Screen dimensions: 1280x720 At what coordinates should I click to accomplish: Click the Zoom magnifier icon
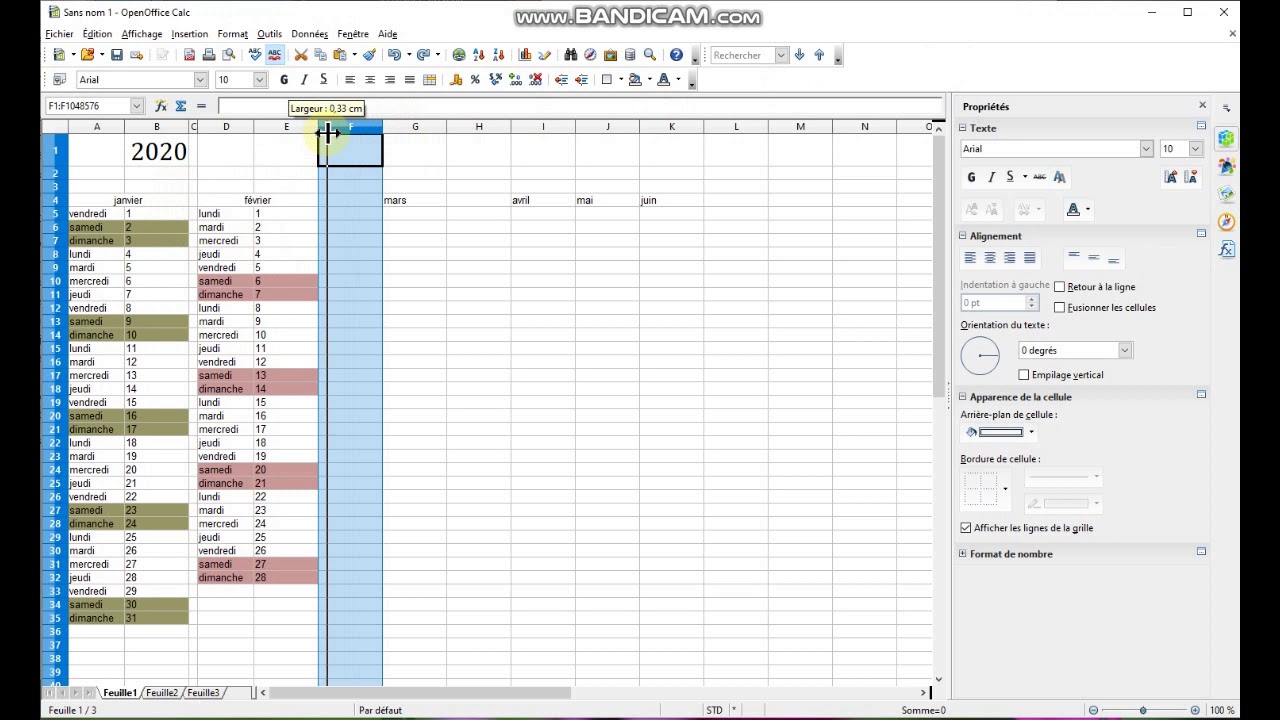tap(650, 55)
